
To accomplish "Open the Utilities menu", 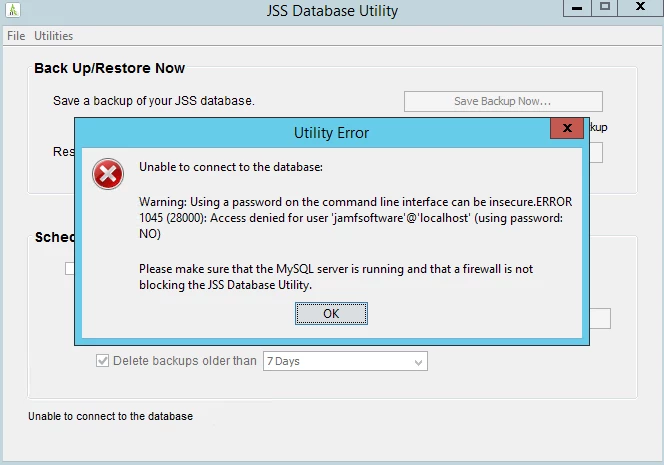I will click(x=53, y=36).
